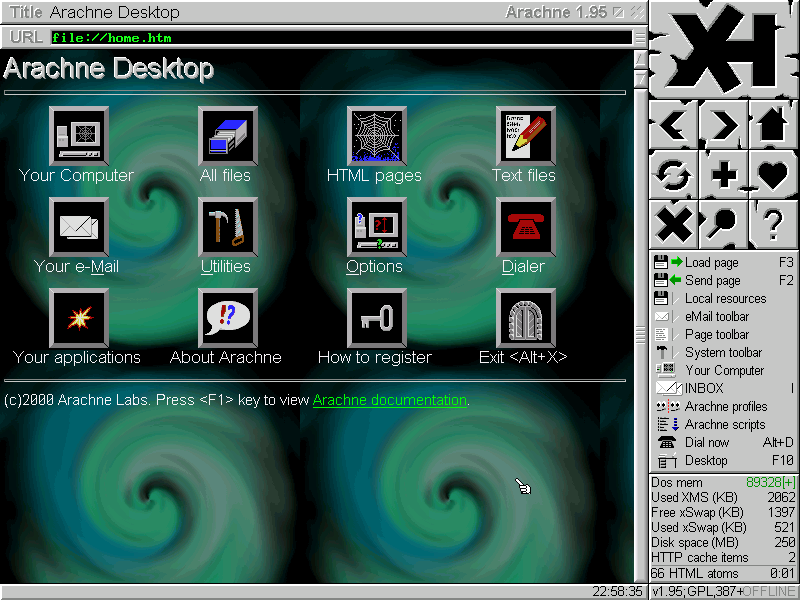
Task: Open search with the magnifier icon
Action: click(x=723, y=224)
